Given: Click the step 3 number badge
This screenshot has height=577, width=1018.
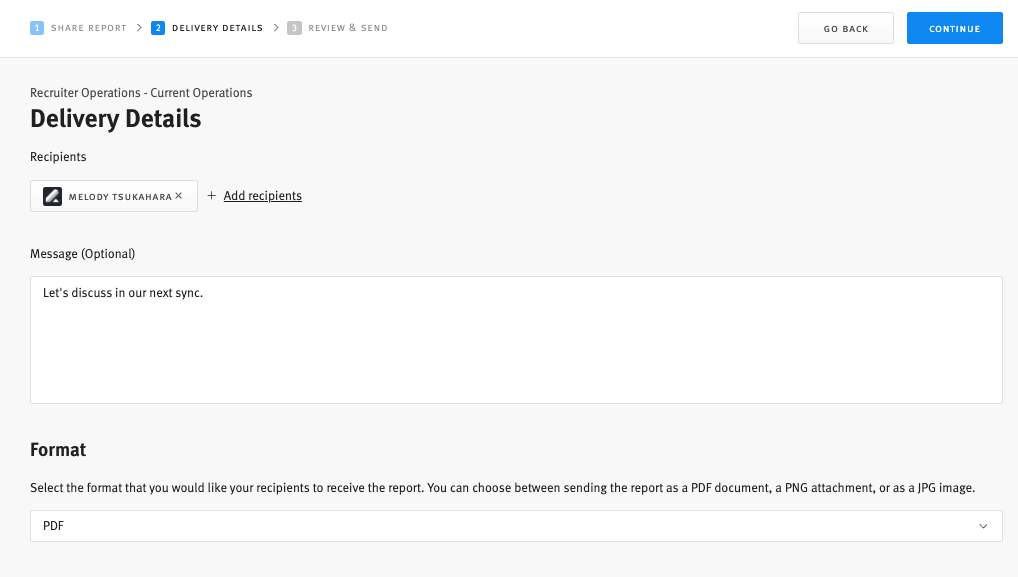Looking at the screenshot, I should 294,28.
